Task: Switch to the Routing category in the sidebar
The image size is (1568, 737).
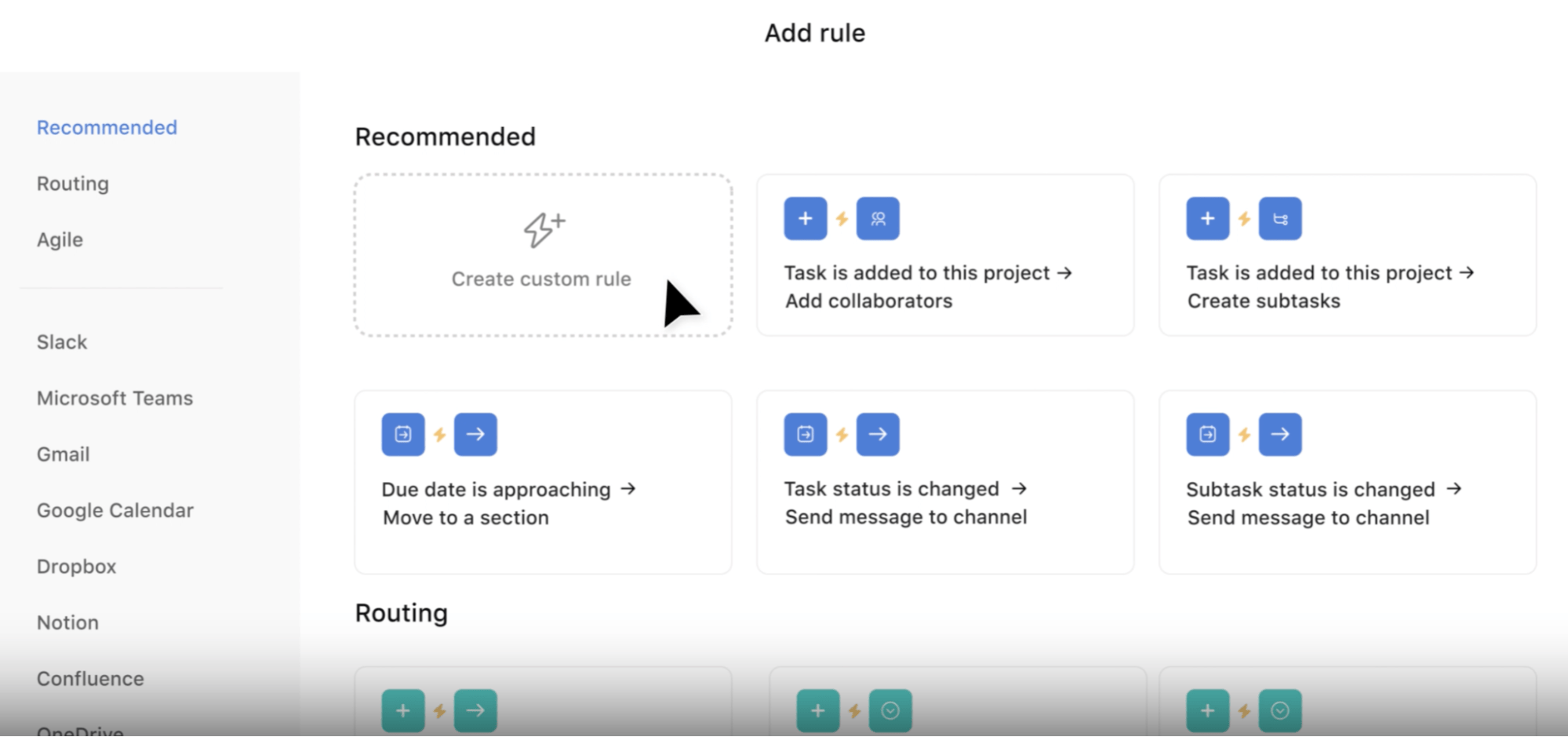Action: 72,183
